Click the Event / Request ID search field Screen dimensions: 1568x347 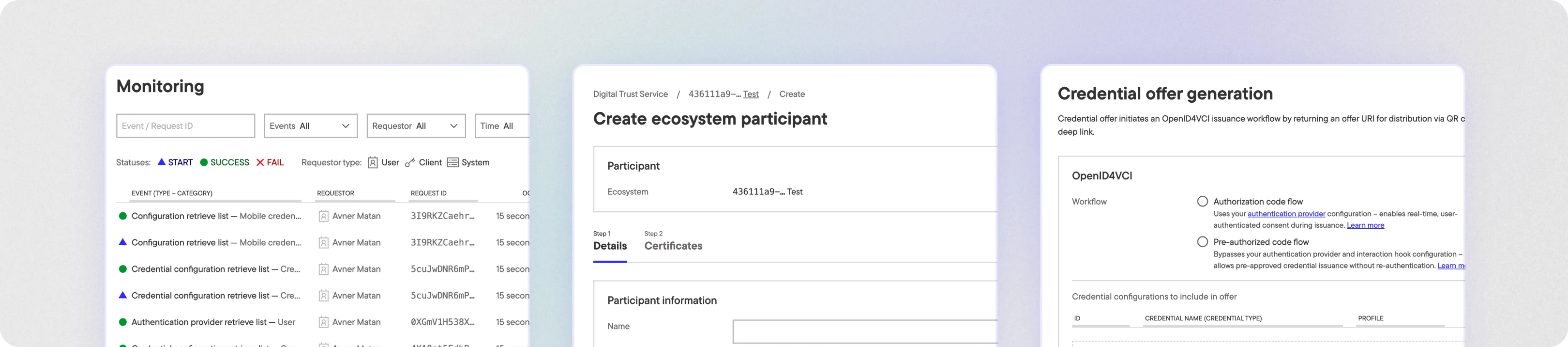tap(185, 126)
